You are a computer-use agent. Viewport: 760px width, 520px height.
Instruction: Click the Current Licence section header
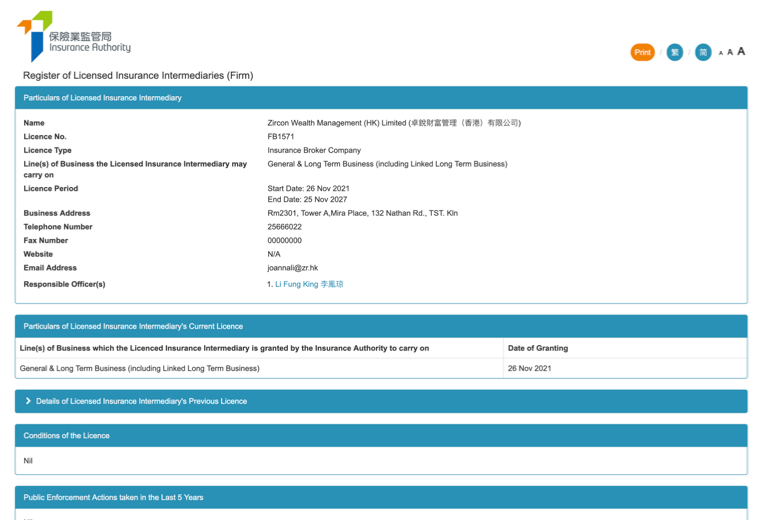133,326
